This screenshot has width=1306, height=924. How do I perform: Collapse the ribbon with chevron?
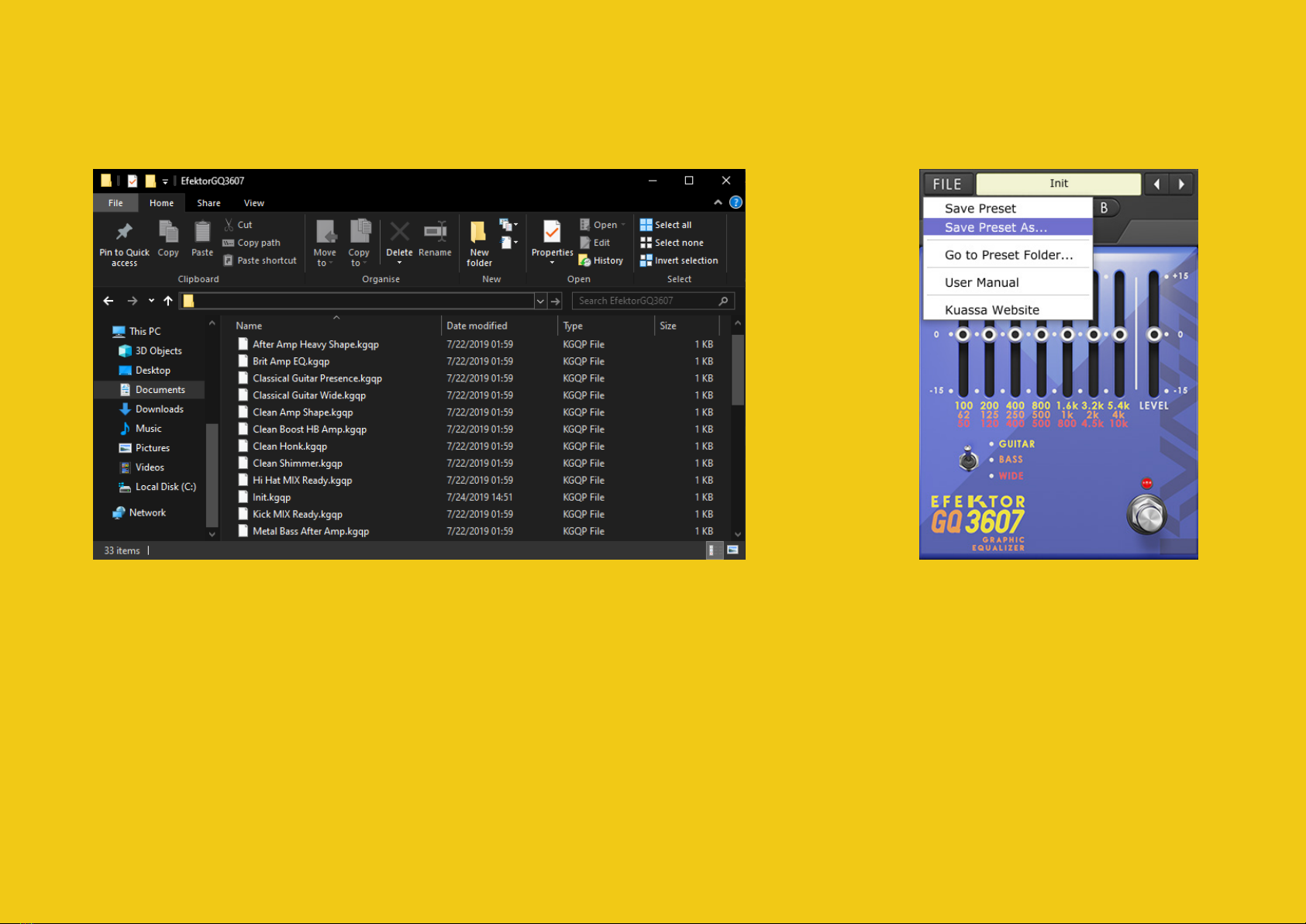click(718, 202)
